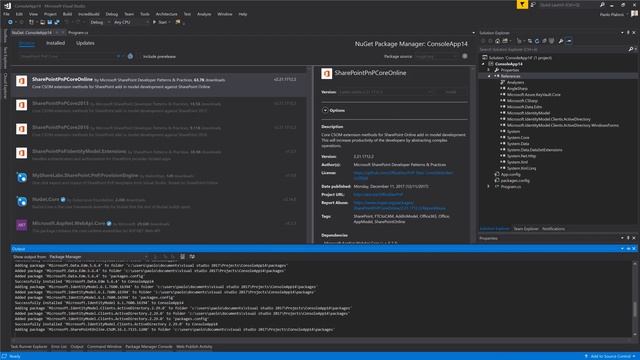This screenshot has width=640, height=360.
Task: Open the package License link
Action: click(403, 176)
